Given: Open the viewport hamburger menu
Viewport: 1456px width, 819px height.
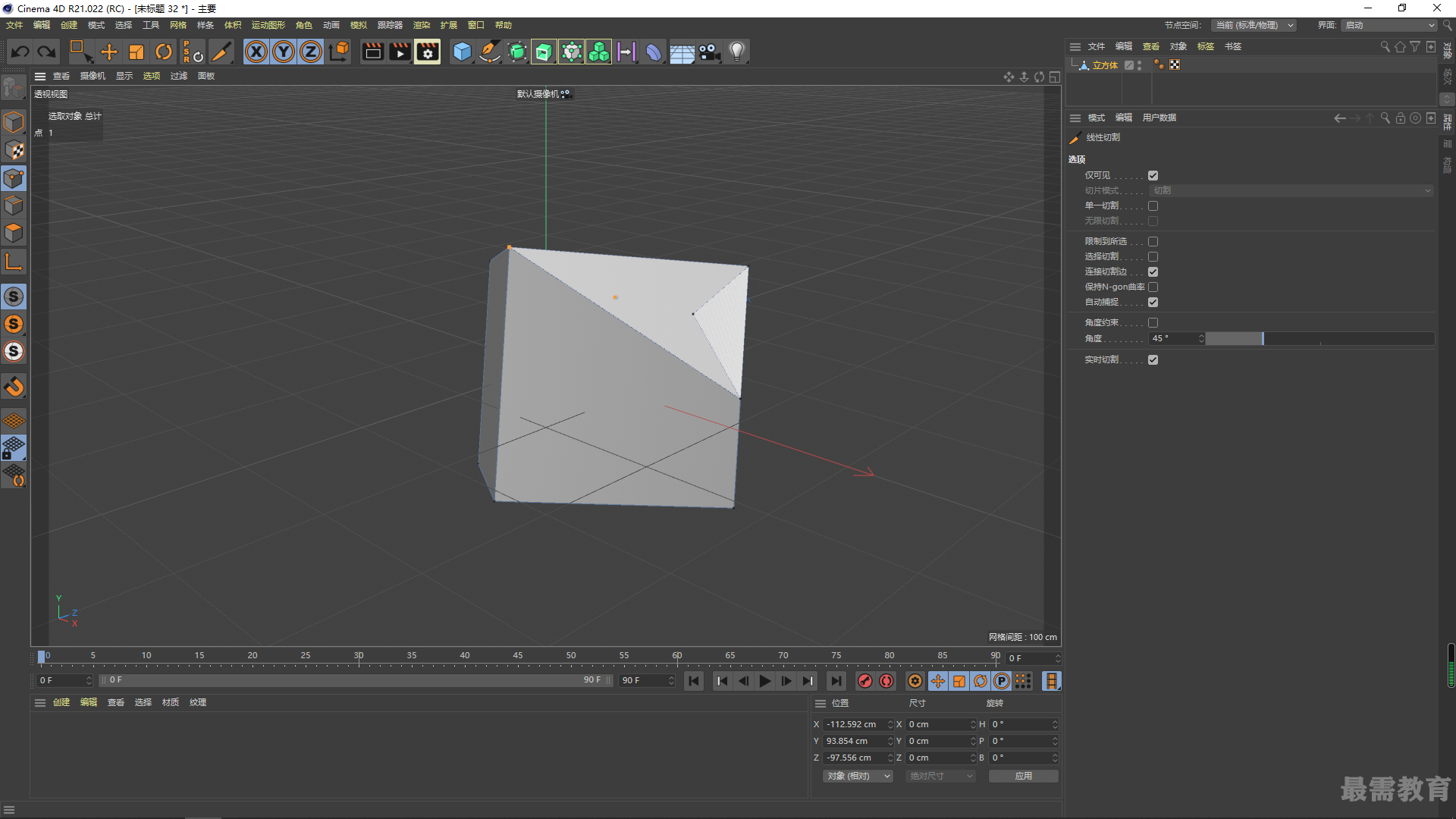Looking at the screenshot, I should coord(40,76).
